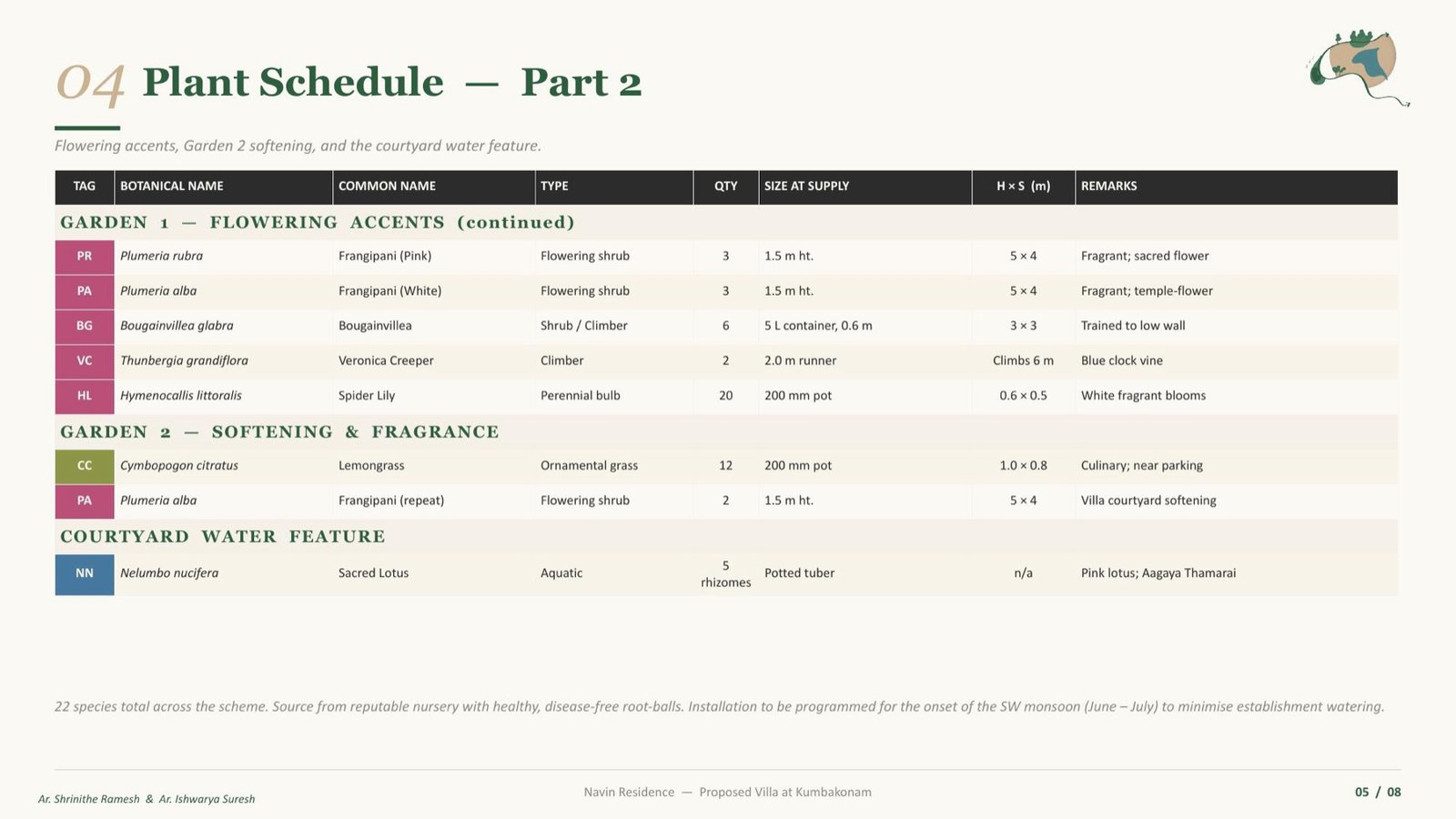
Task: Click quantity 12 for Lemongrass
Action: click(x=726, y=466)
